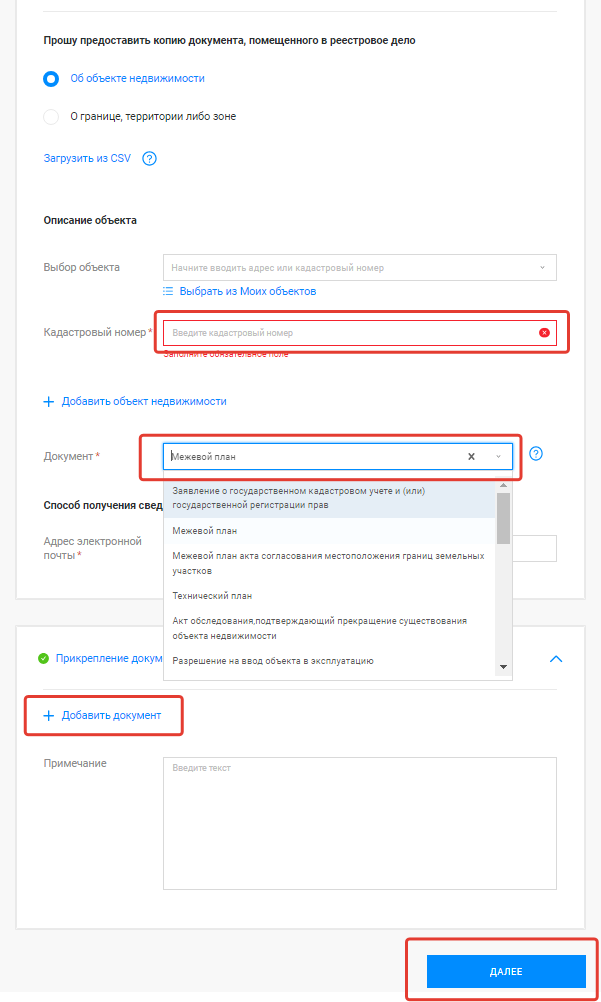The image size is (601, 1002).
Task: Collapse the Документ dropdown arrow
Action: pyautogui.click(x=499, y=457)
